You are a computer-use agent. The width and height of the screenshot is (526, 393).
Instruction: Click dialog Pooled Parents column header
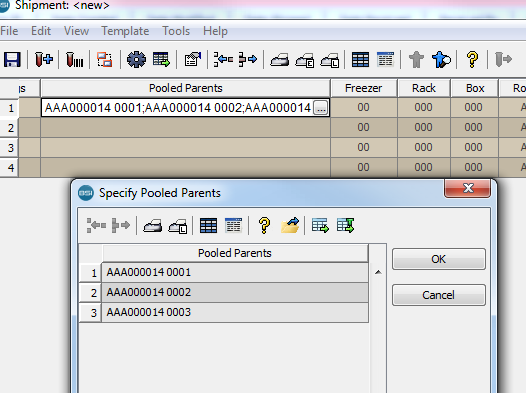pyautogui.click(x=235, y=253)
